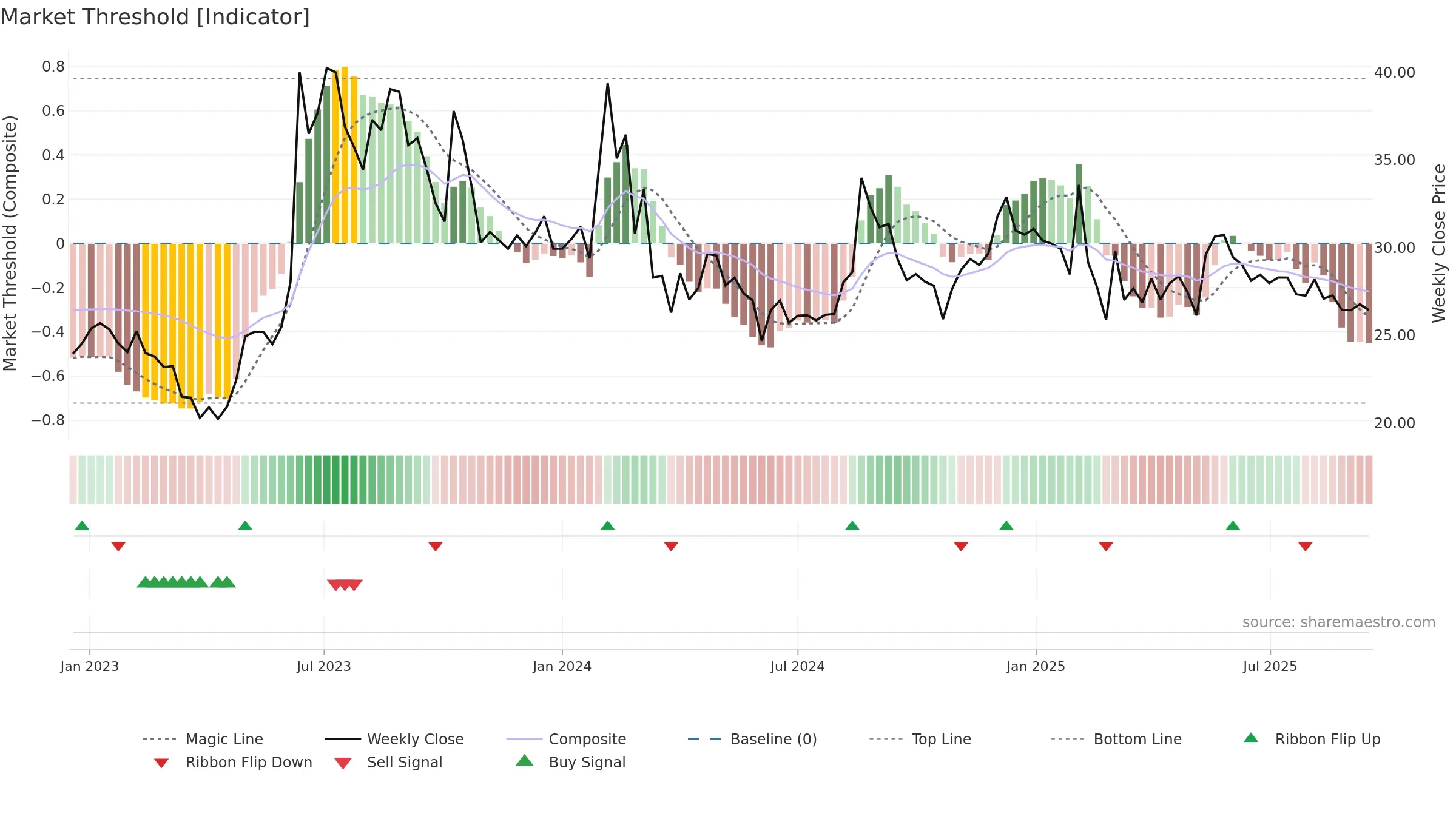Viewport: 1456px width, 819px height.
Task: Click the red triangle icon beside Sell Signal
Action: click(x=343, y=763)
